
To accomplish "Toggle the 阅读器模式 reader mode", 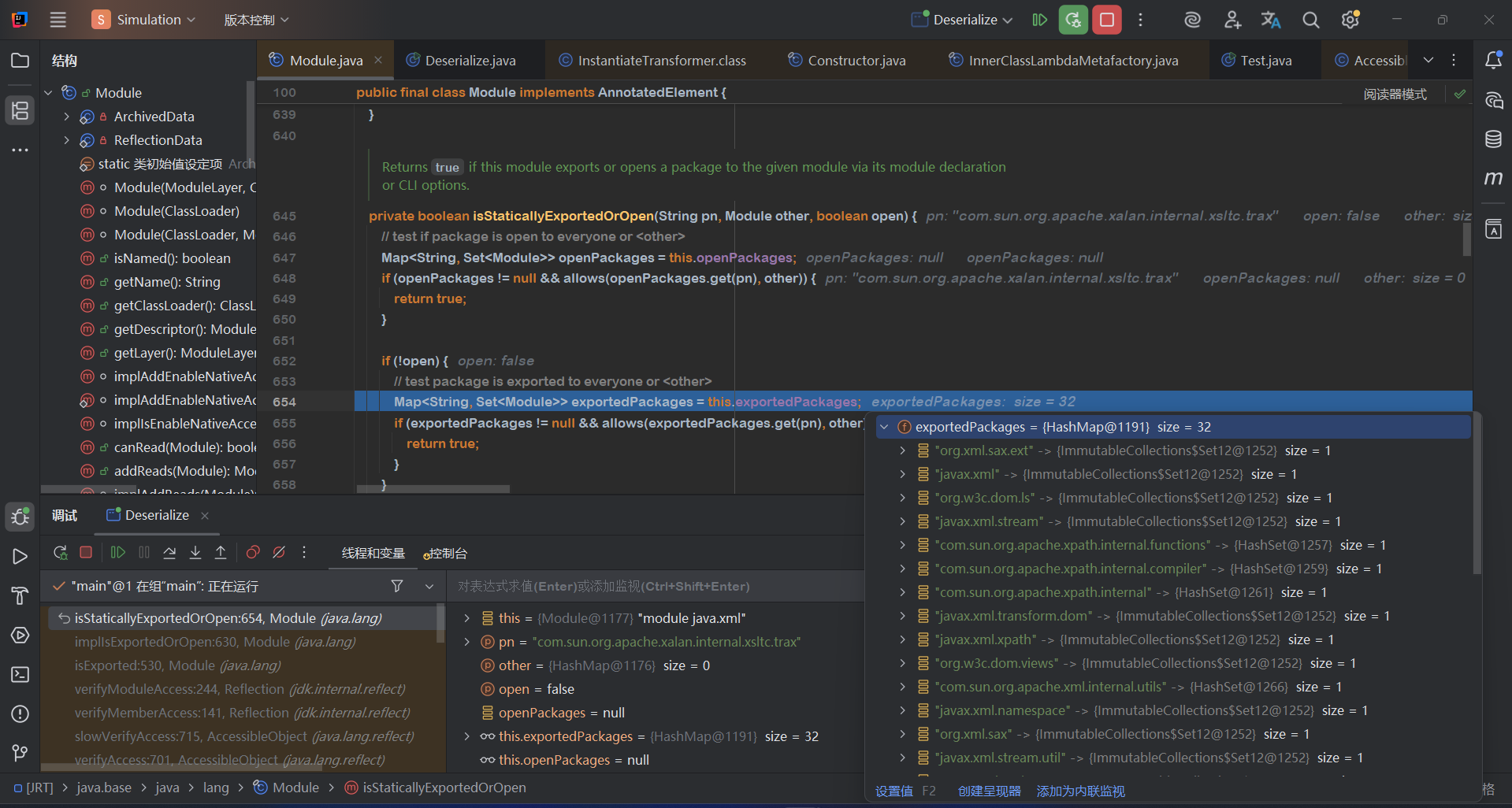I will tap(1395, 95).
